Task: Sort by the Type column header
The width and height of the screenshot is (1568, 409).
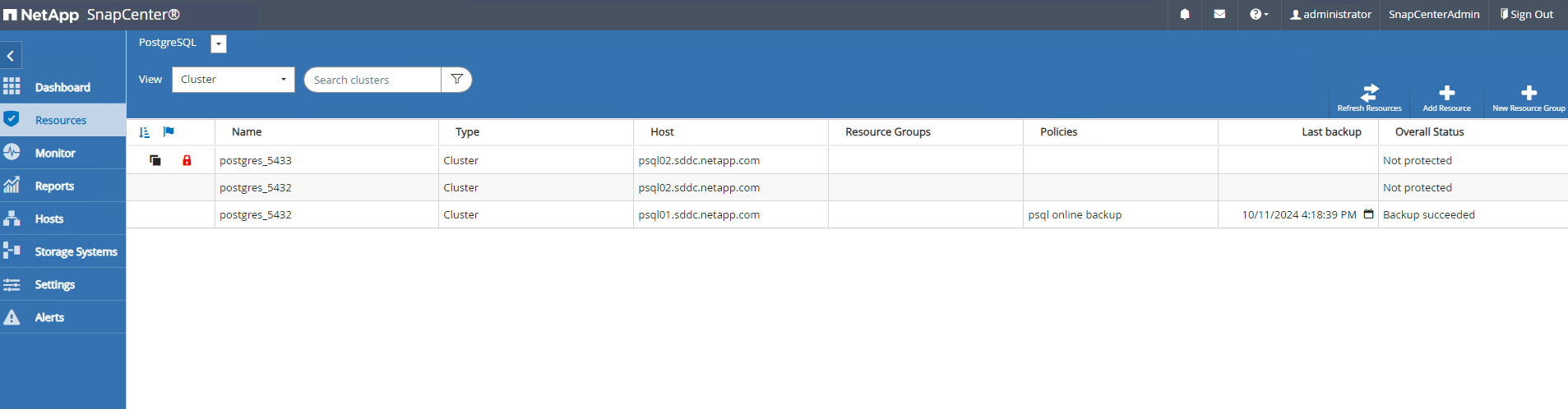Action: 467,131
